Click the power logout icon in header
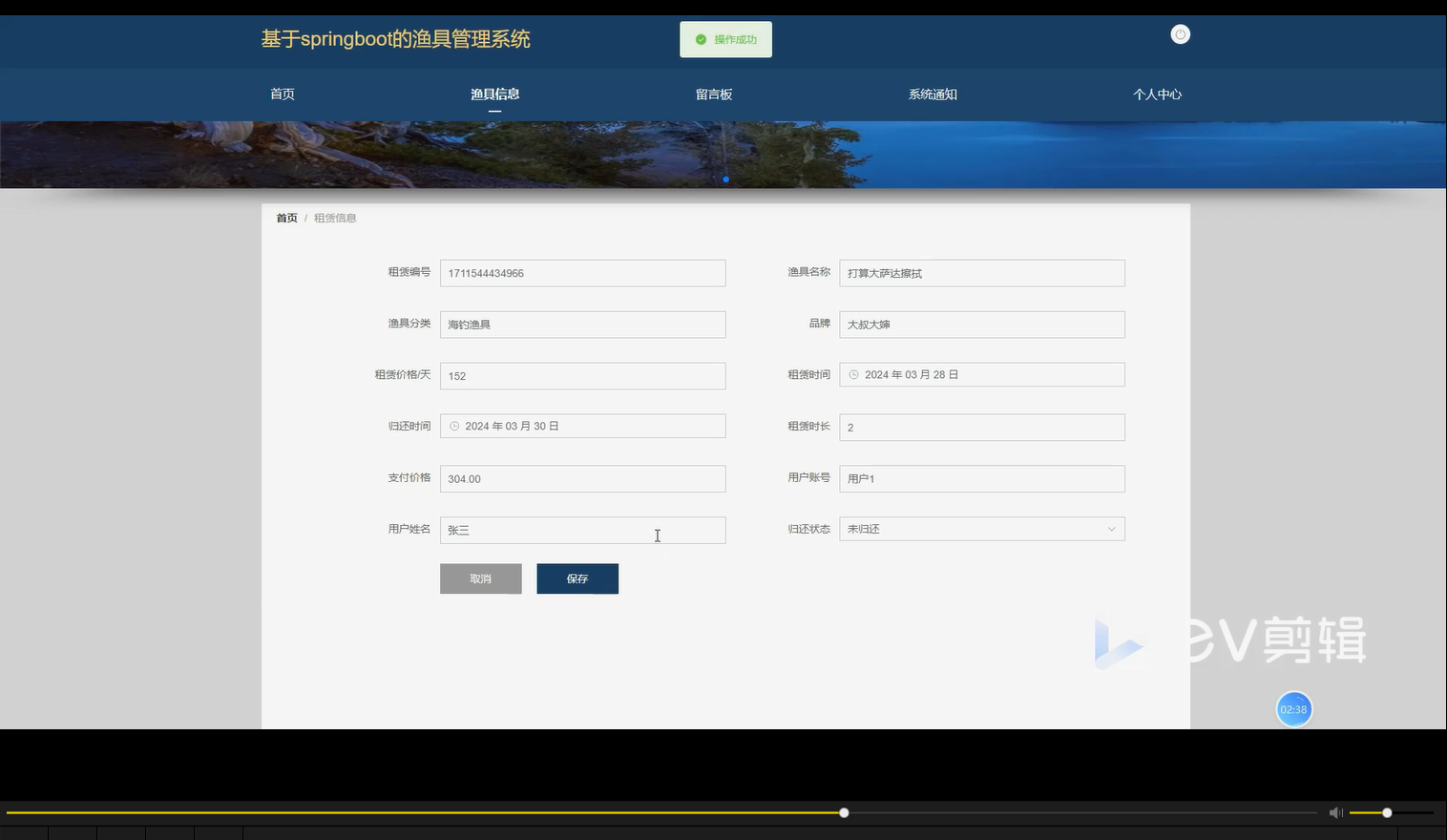The height and width of the screenshot is (840, 1447). coord(1180,34)
